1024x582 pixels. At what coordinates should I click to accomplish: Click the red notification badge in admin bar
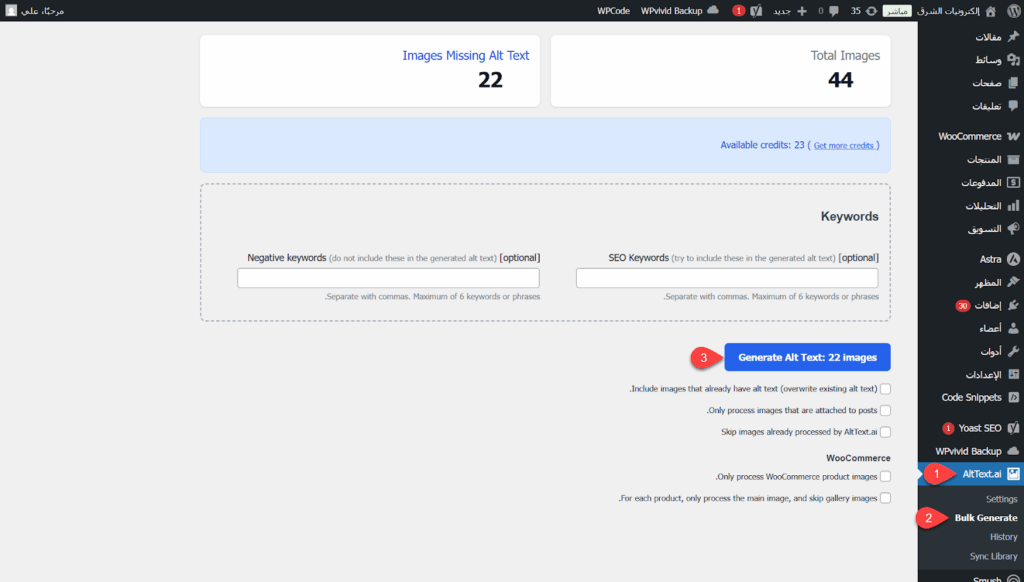click(739, 10)
